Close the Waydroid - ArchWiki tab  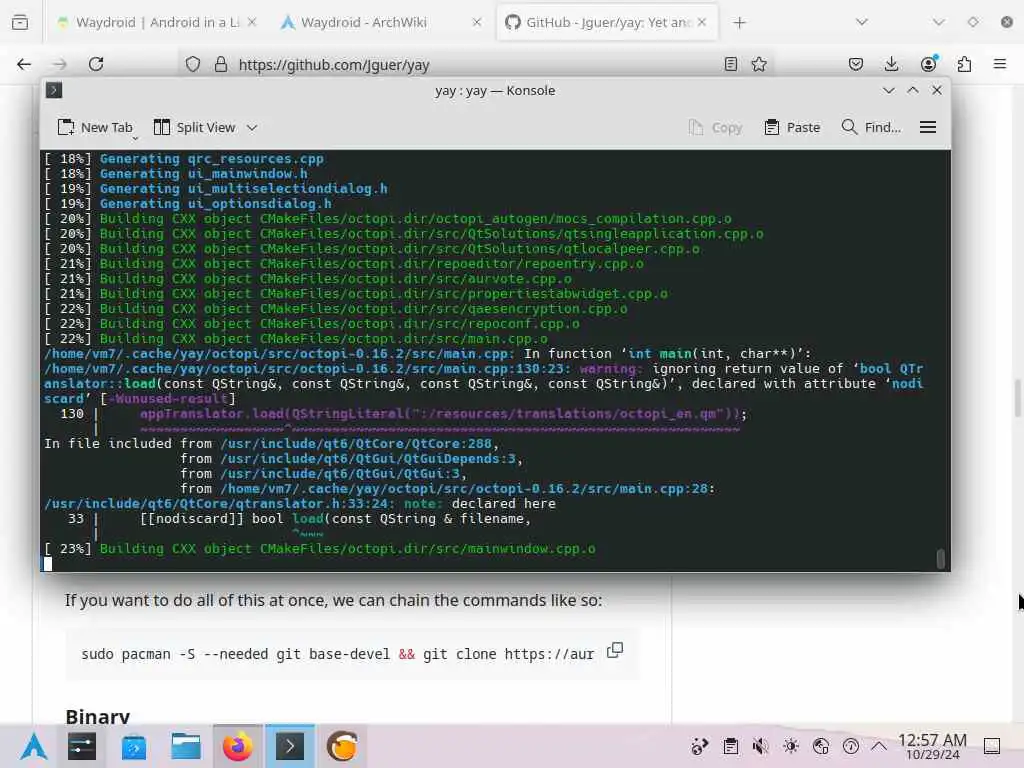[477, 22]
